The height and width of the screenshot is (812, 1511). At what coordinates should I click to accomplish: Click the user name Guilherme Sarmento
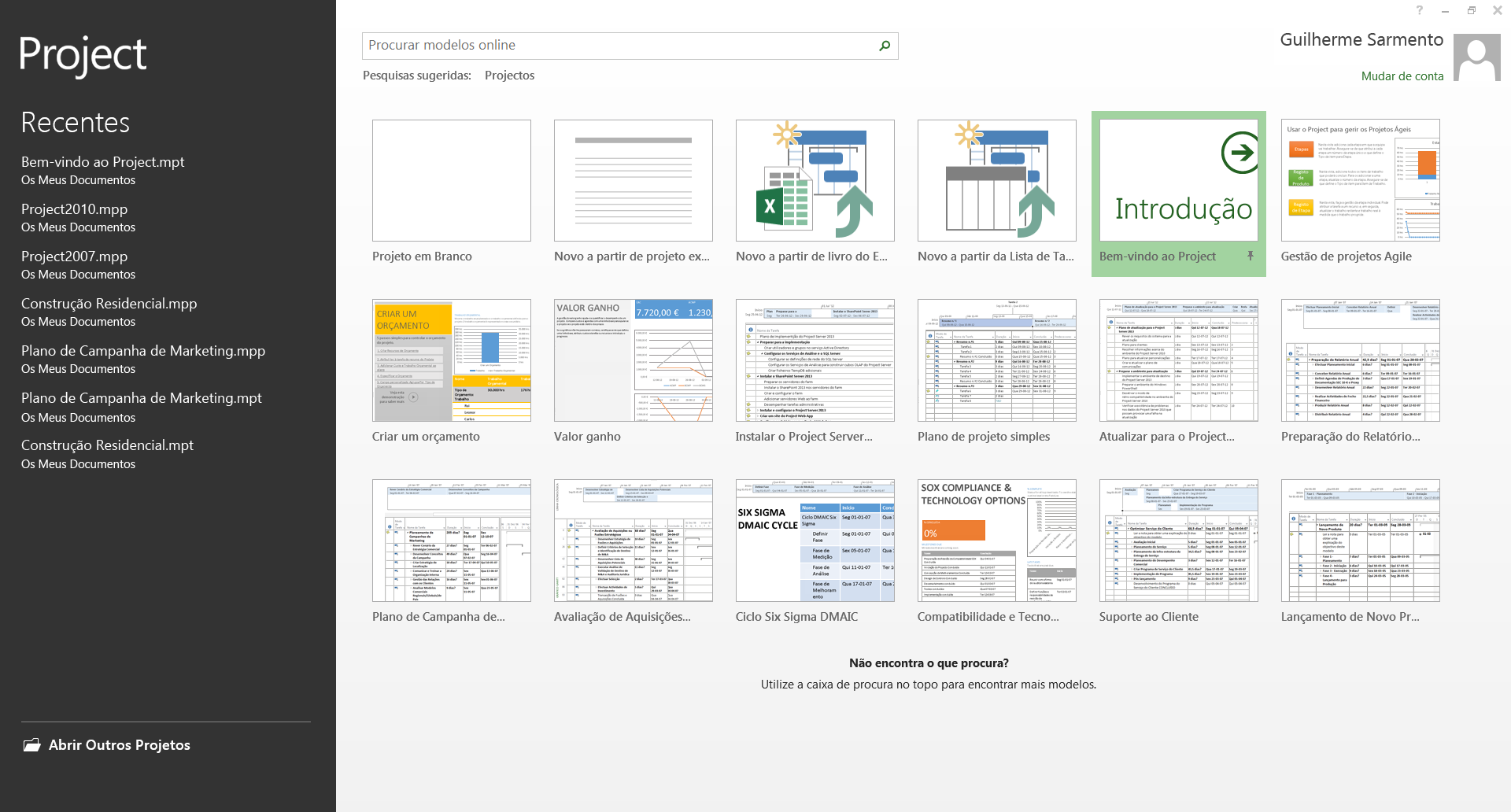click(1361, 40)
